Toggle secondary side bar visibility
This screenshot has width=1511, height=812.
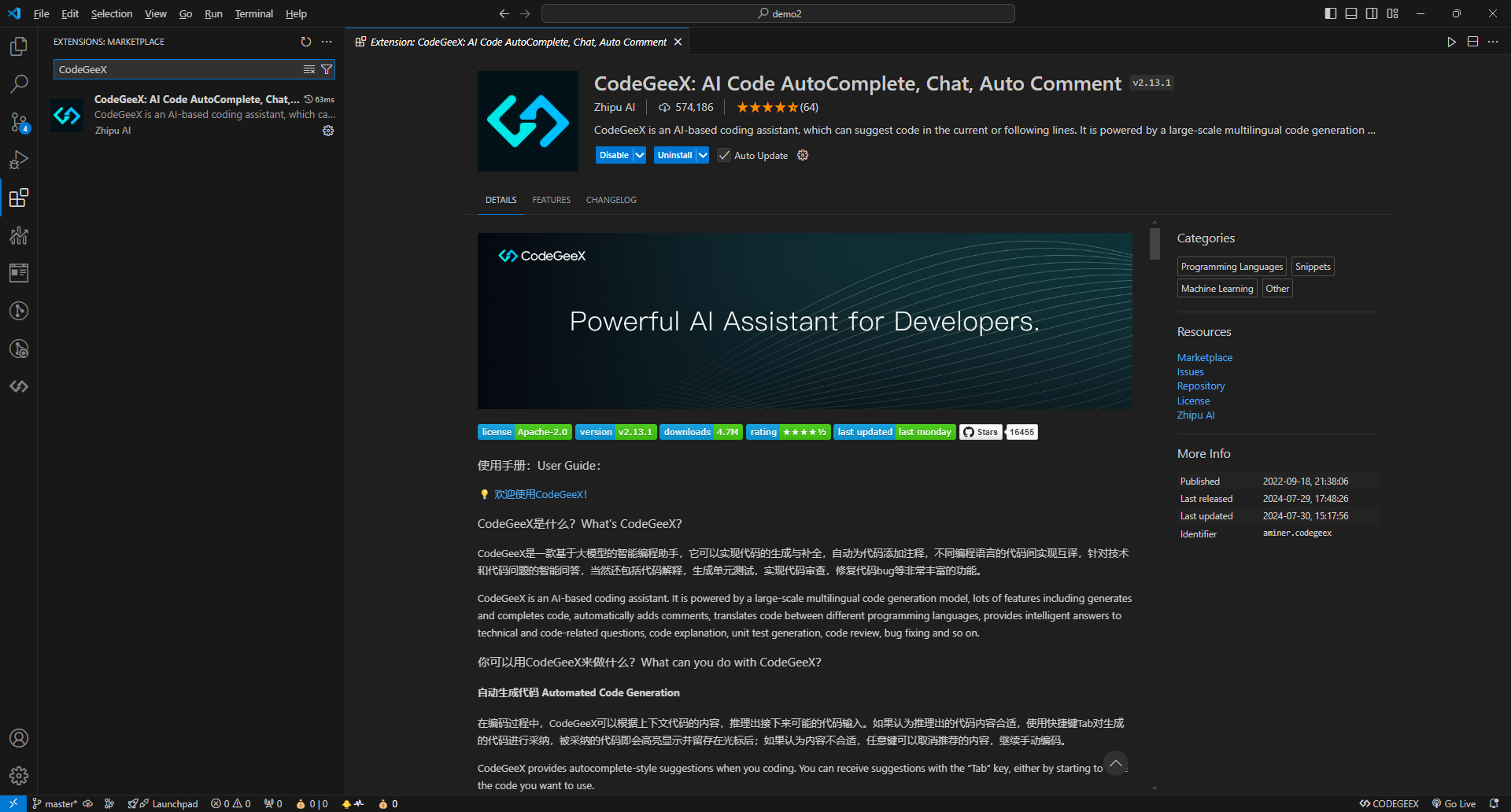point(1372,13)
